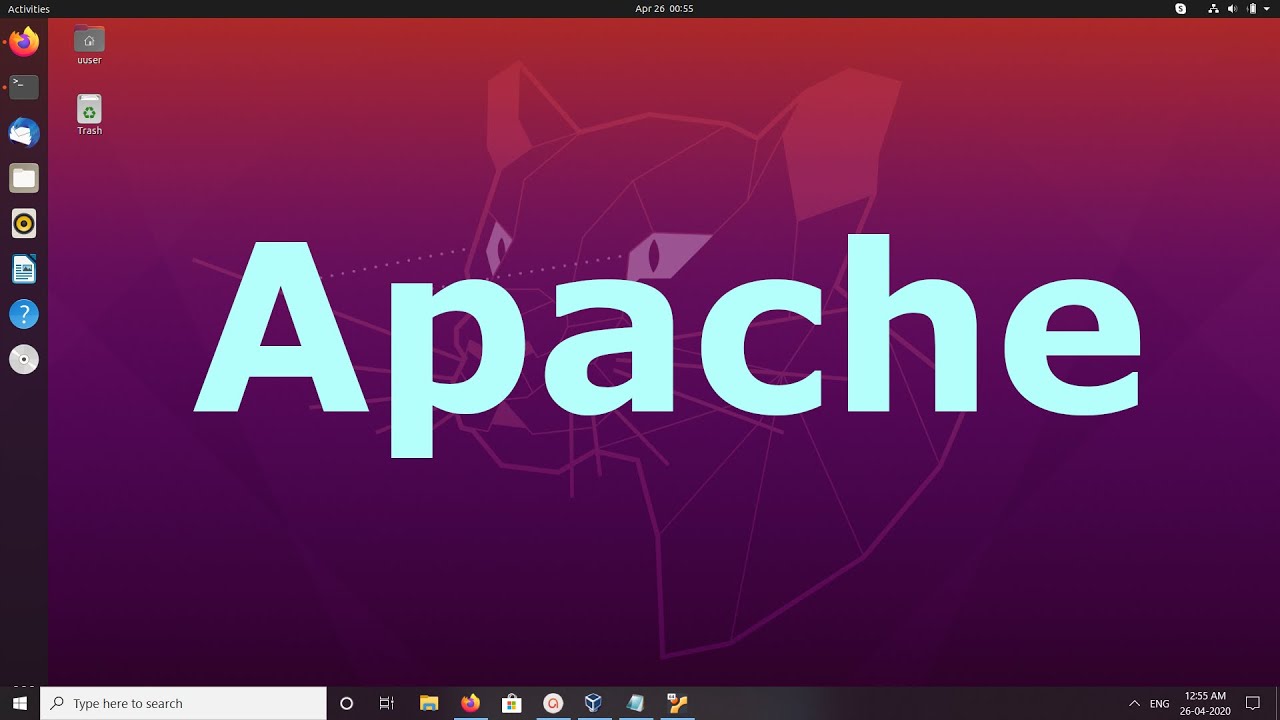
Task: Launch Thunderbird Mail from the dock
Action: 24,133
